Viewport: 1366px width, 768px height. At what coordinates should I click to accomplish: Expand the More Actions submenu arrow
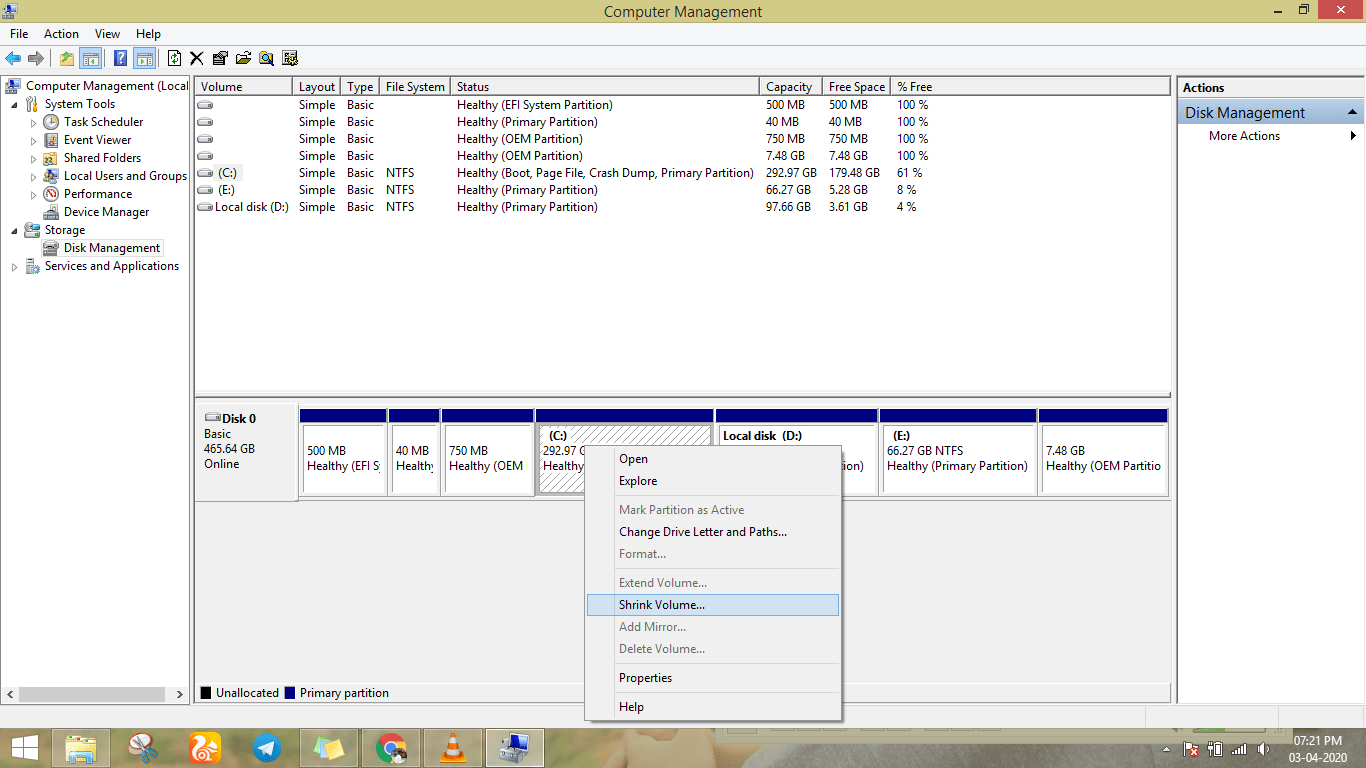(x=1354, y=136)
